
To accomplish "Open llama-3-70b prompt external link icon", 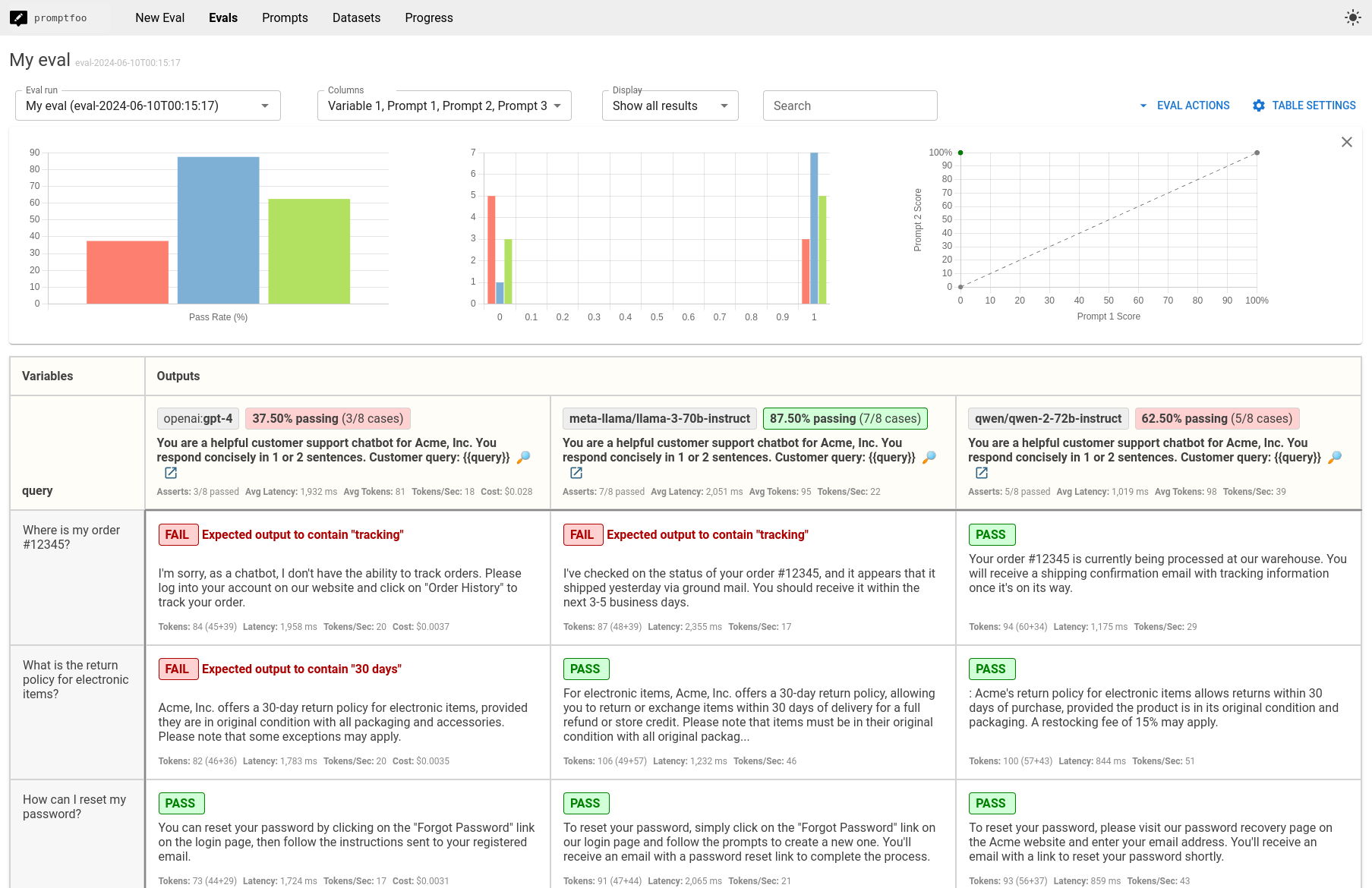I will [576, 473].
